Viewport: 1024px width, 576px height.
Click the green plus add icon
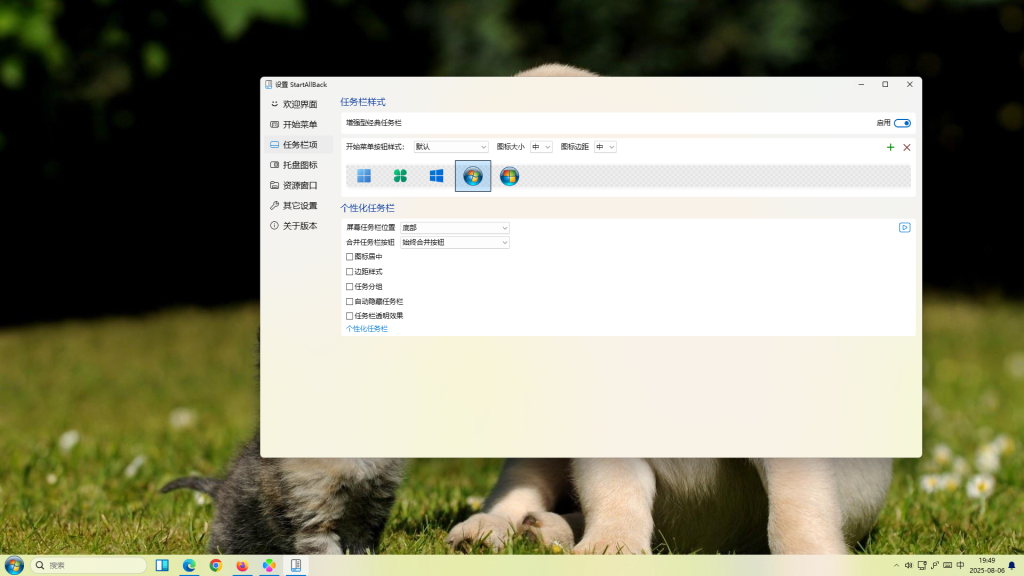click(890, 147)
